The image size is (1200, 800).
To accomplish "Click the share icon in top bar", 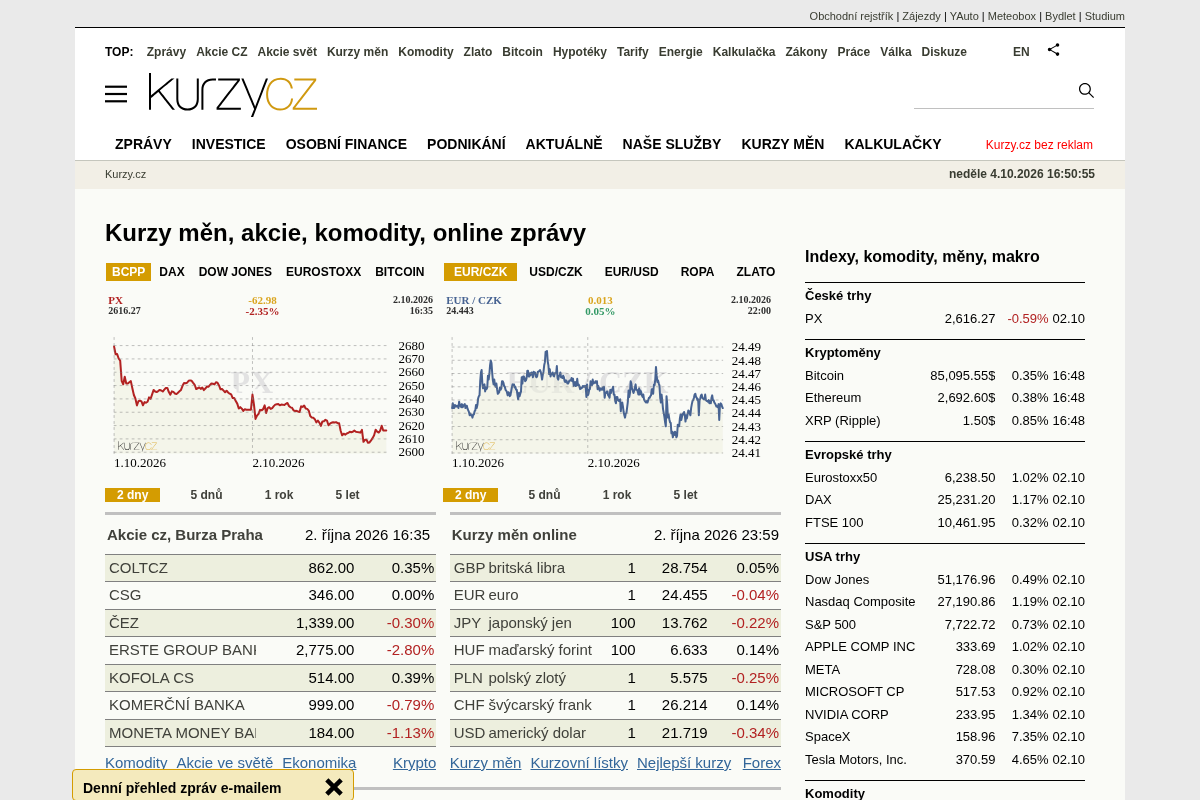I will (x=1053, y=49).
